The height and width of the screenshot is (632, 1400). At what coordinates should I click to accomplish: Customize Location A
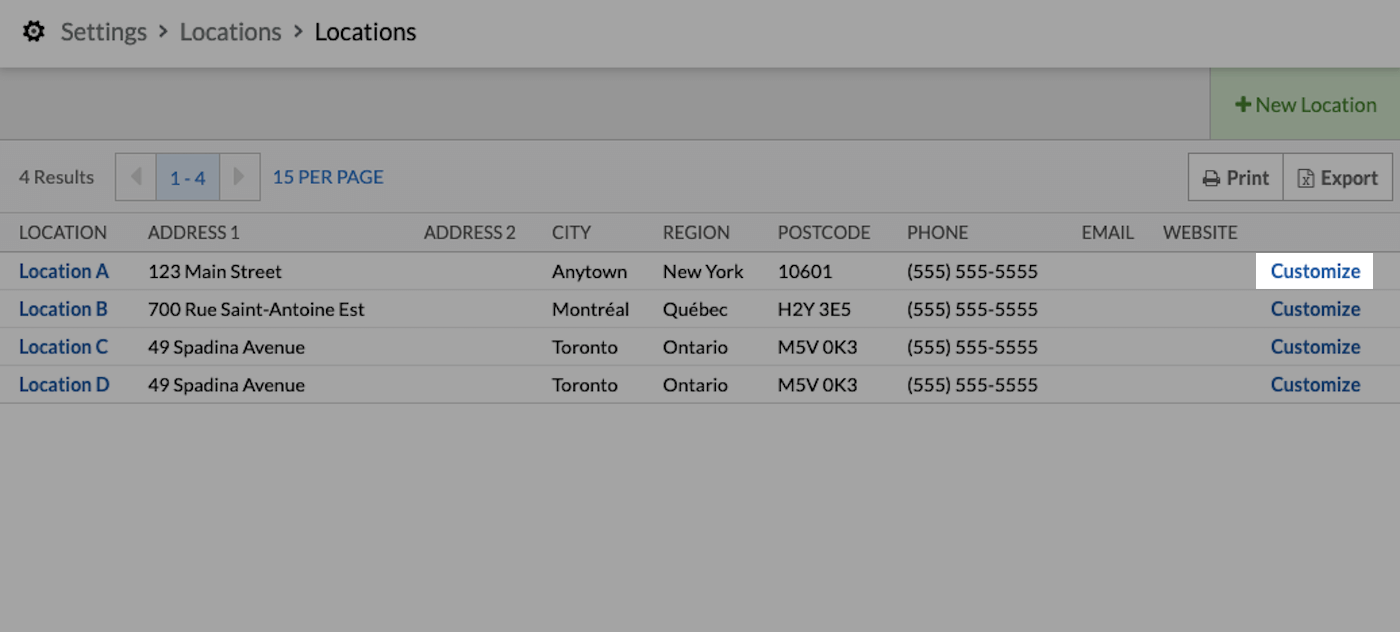pos(1315,271)
